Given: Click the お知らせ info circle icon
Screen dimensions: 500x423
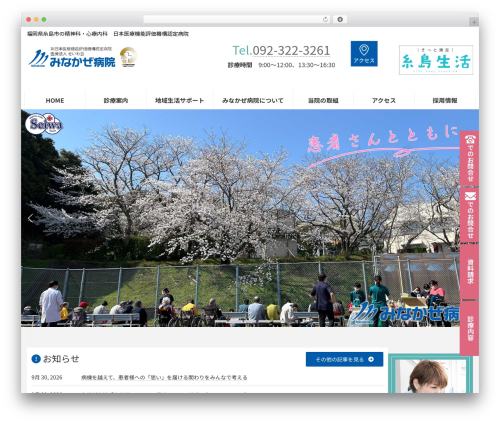Looking at the screenshot, I should pyautogui.click(x=36, y=359).
